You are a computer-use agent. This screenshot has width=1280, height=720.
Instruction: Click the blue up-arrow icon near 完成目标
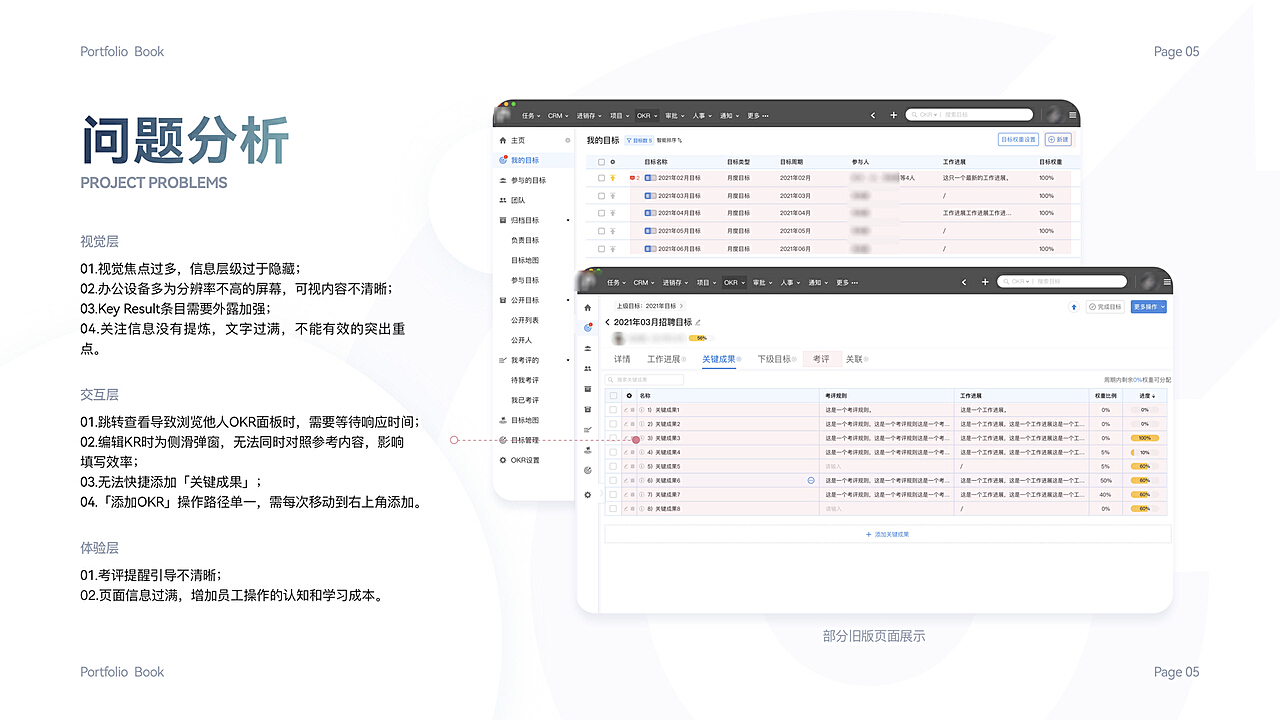(1074, 307)
